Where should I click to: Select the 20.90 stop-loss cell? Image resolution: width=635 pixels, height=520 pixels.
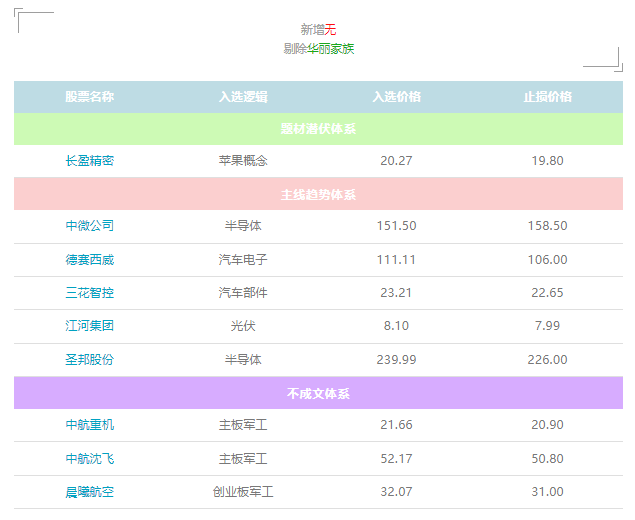click(x=548, y=425)
